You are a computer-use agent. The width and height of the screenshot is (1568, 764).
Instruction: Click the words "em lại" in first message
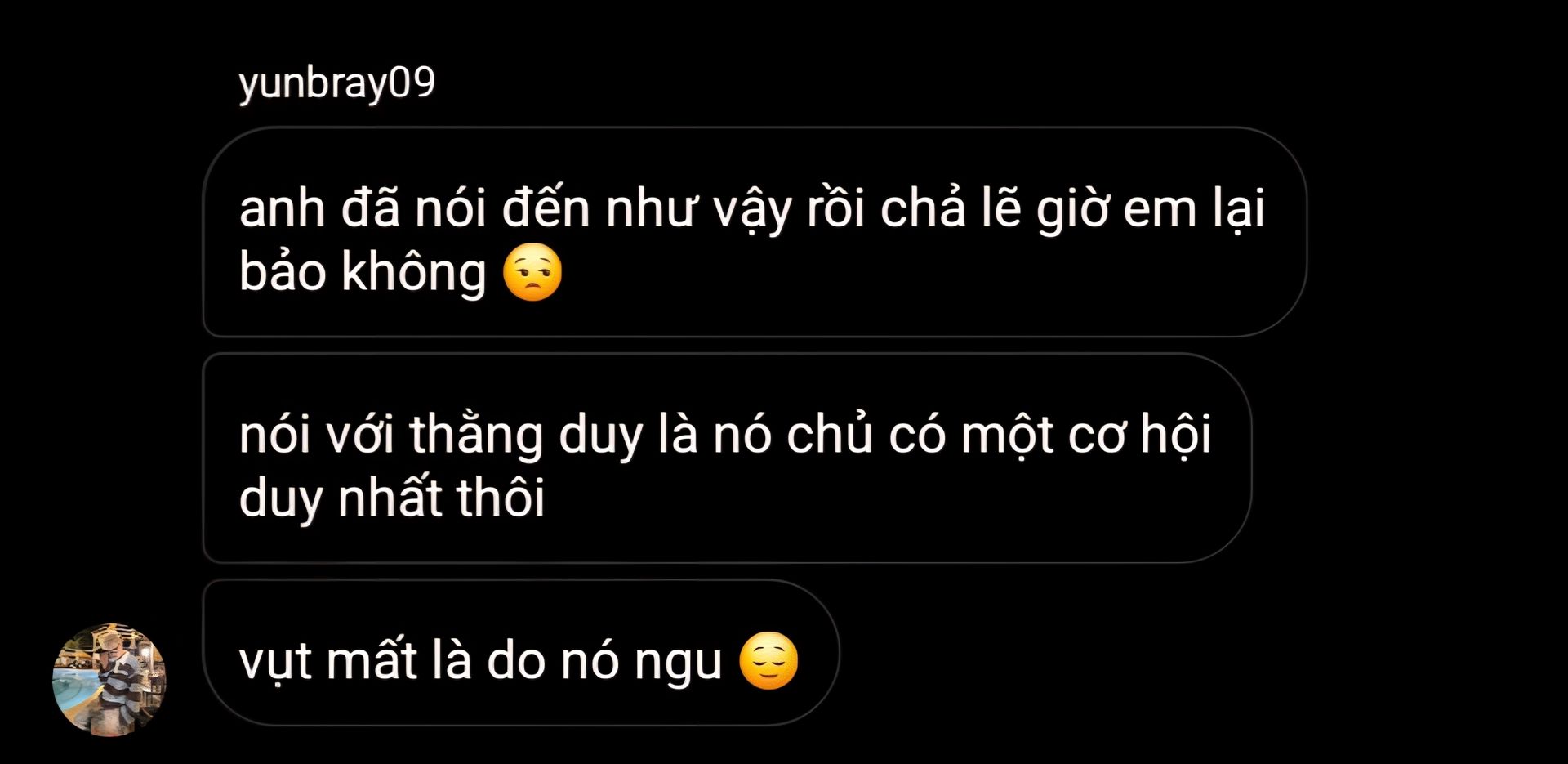[1194, 208]
